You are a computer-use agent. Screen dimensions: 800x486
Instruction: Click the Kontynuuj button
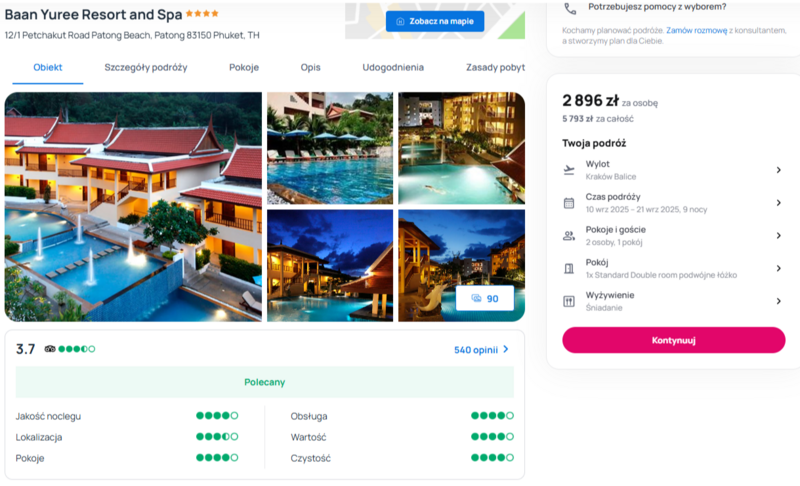point(673,340)
